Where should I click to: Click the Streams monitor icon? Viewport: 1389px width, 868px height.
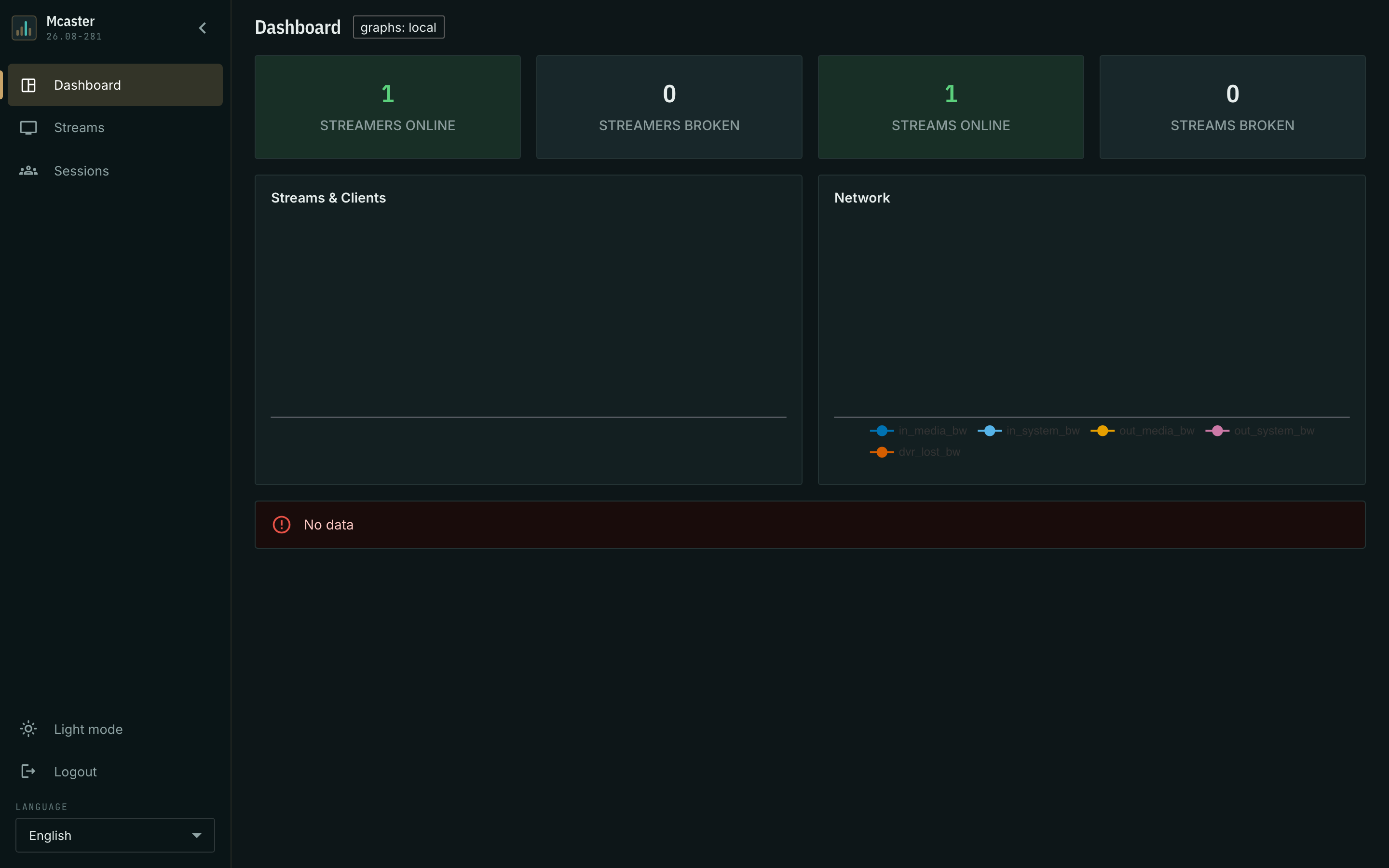[x=28, y=127]
